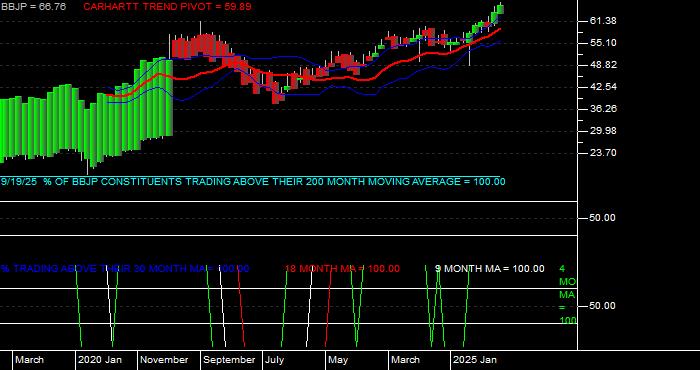The width and height of the screenshot is (700, 370).
Task: Click the 50.00 level in the 200 month panel
Action: [x=603, y=218]
